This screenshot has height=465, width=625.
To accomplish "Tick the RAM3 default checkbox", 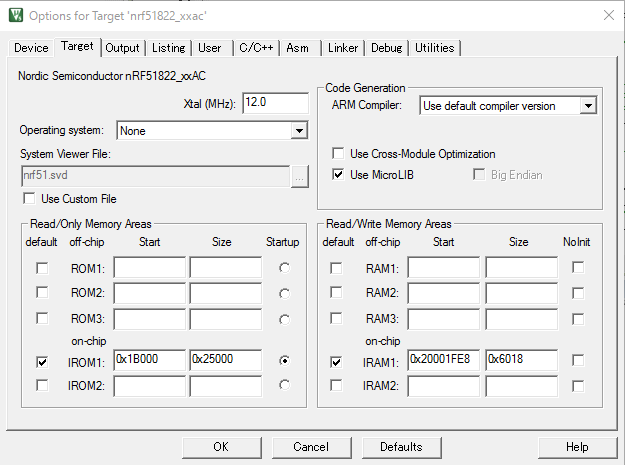I will (x=336, y=318).
